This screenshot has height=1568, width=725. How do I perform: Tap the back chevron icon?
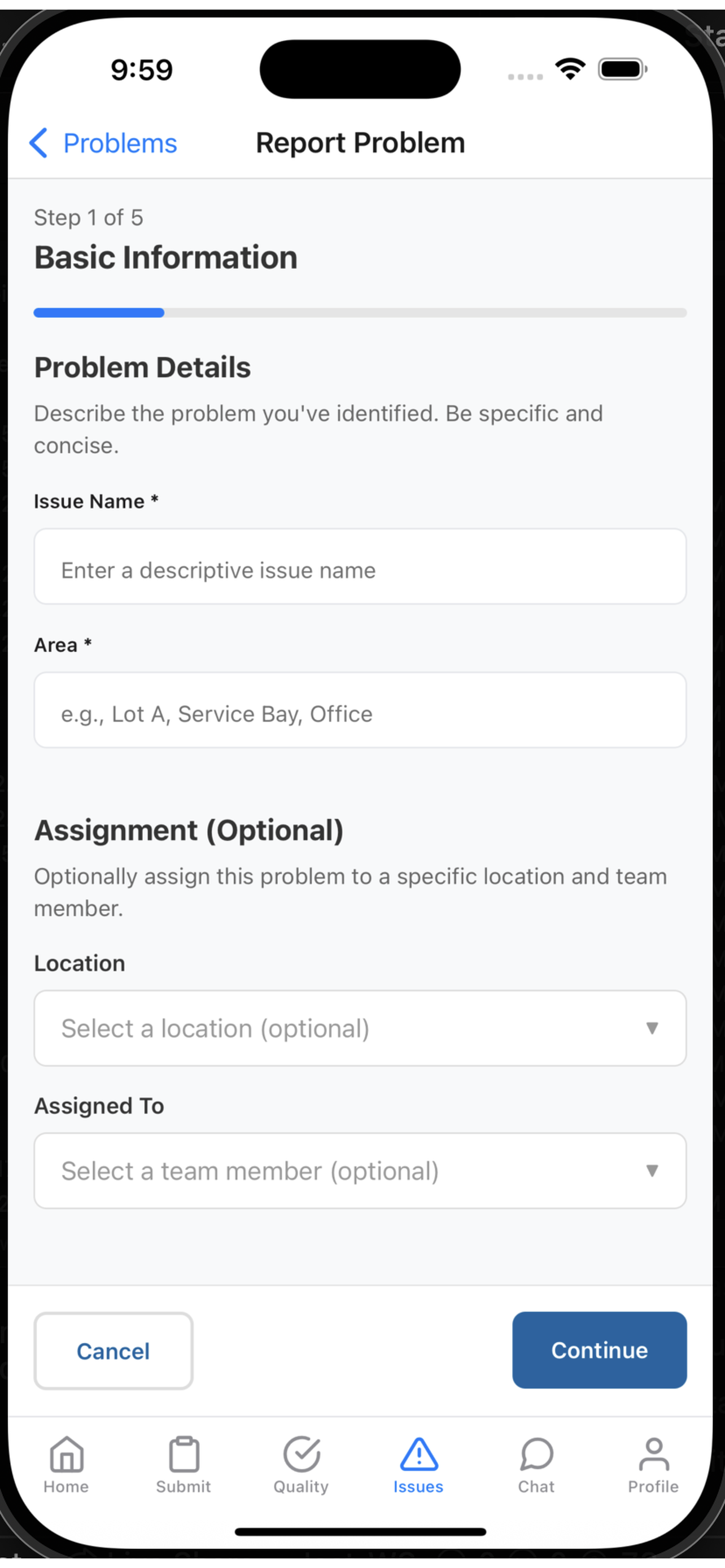coord(38,143)
